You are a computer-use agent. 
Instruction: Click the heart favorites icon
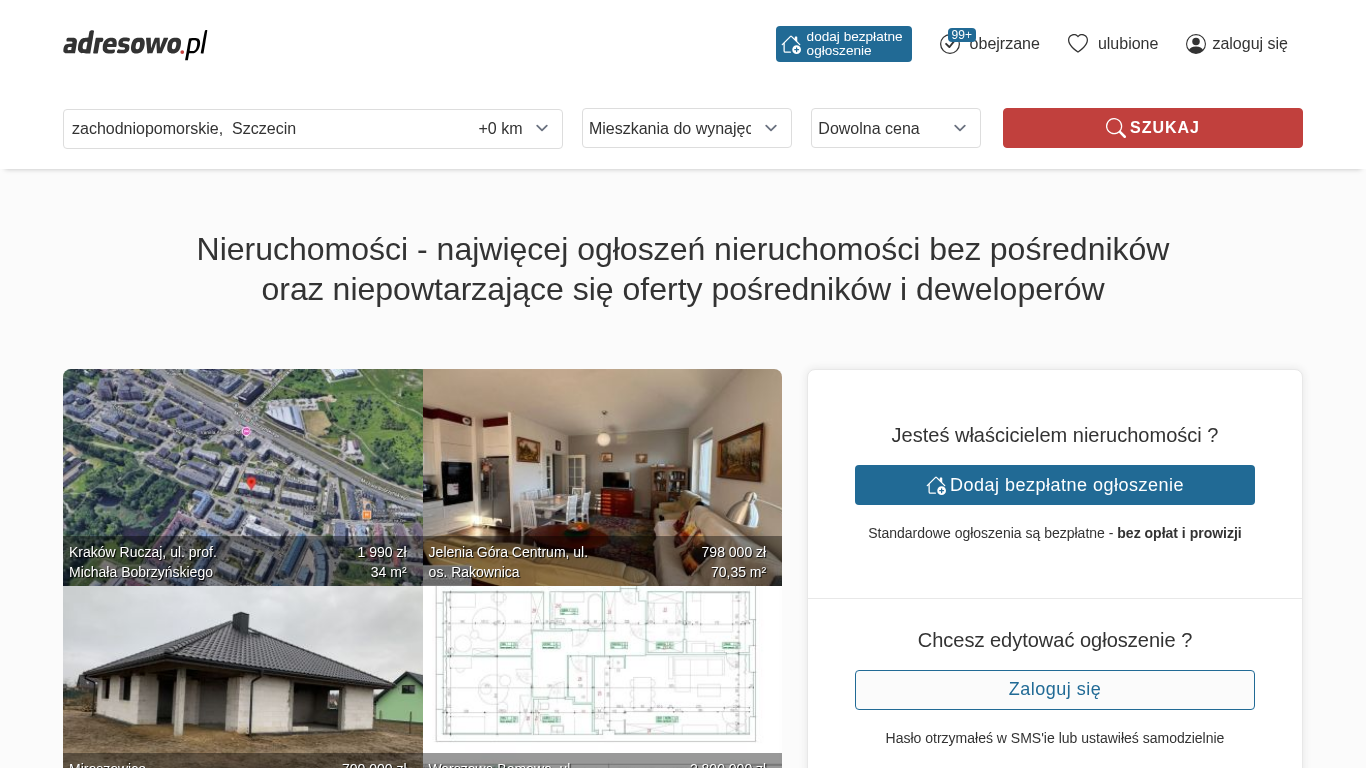pyautogui.click(x=1077, y=44)
